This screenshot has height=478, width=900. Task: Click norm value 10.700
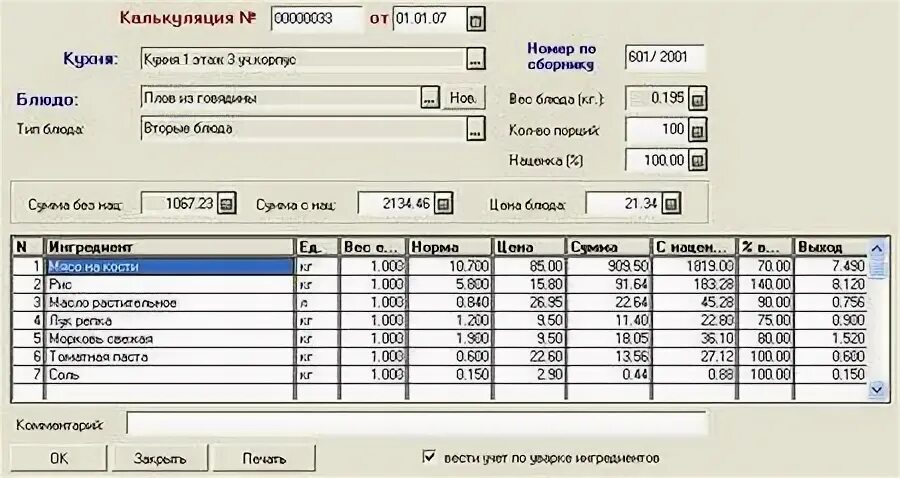click(449, 267)
